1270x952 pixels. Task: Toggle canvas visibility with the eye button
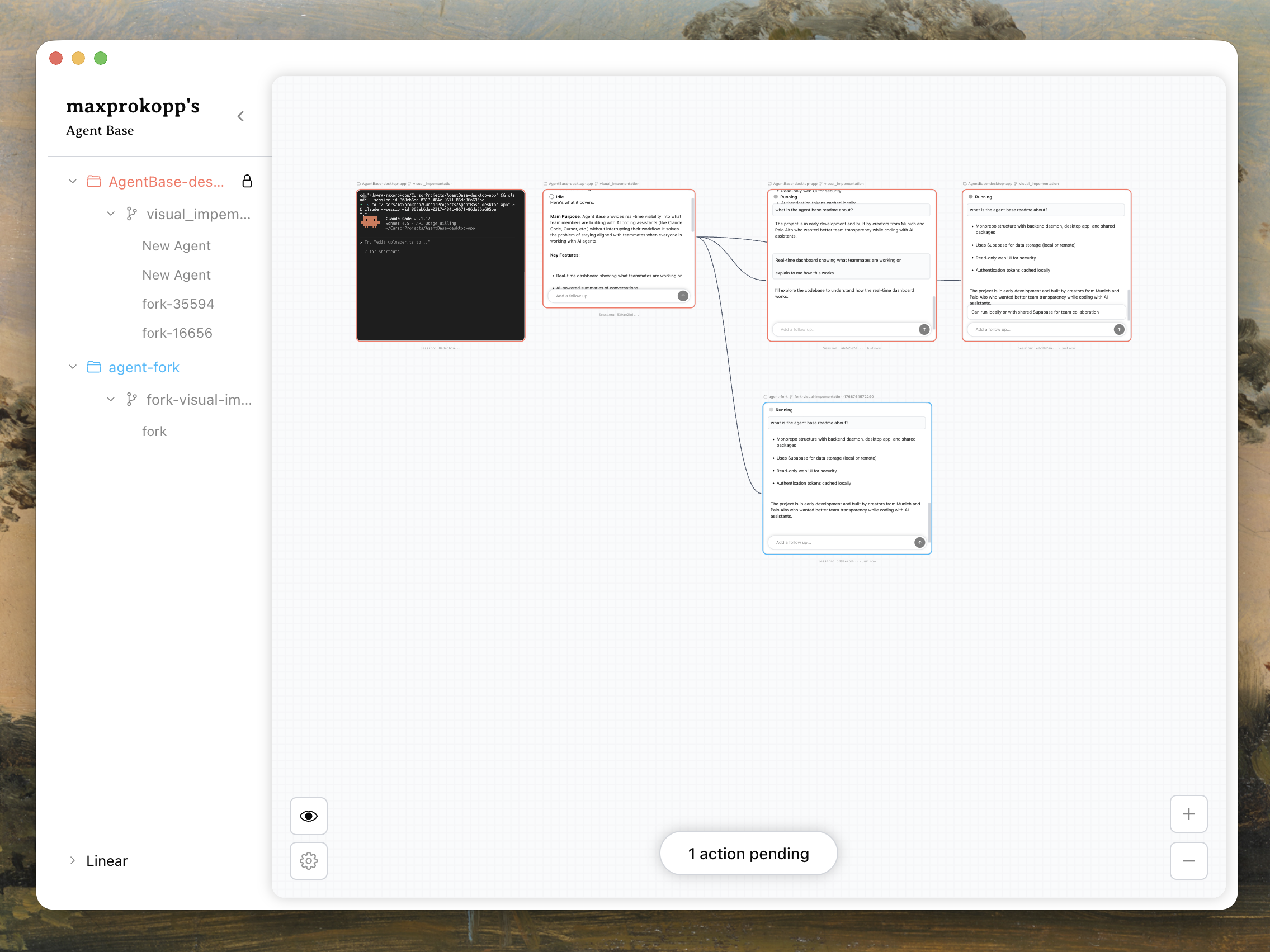309,816
